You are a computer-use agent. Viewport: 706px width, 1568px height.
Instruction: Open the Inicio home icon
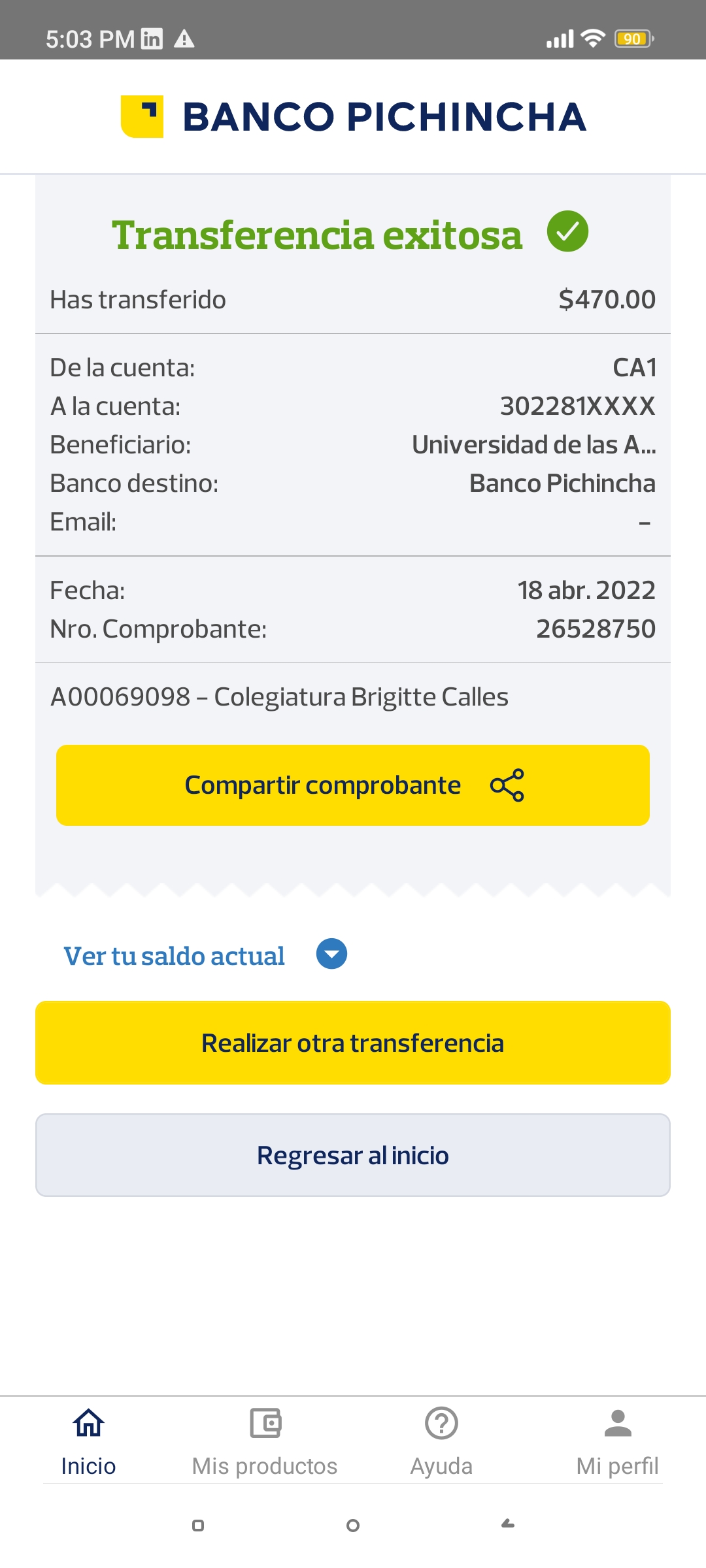88,1423
